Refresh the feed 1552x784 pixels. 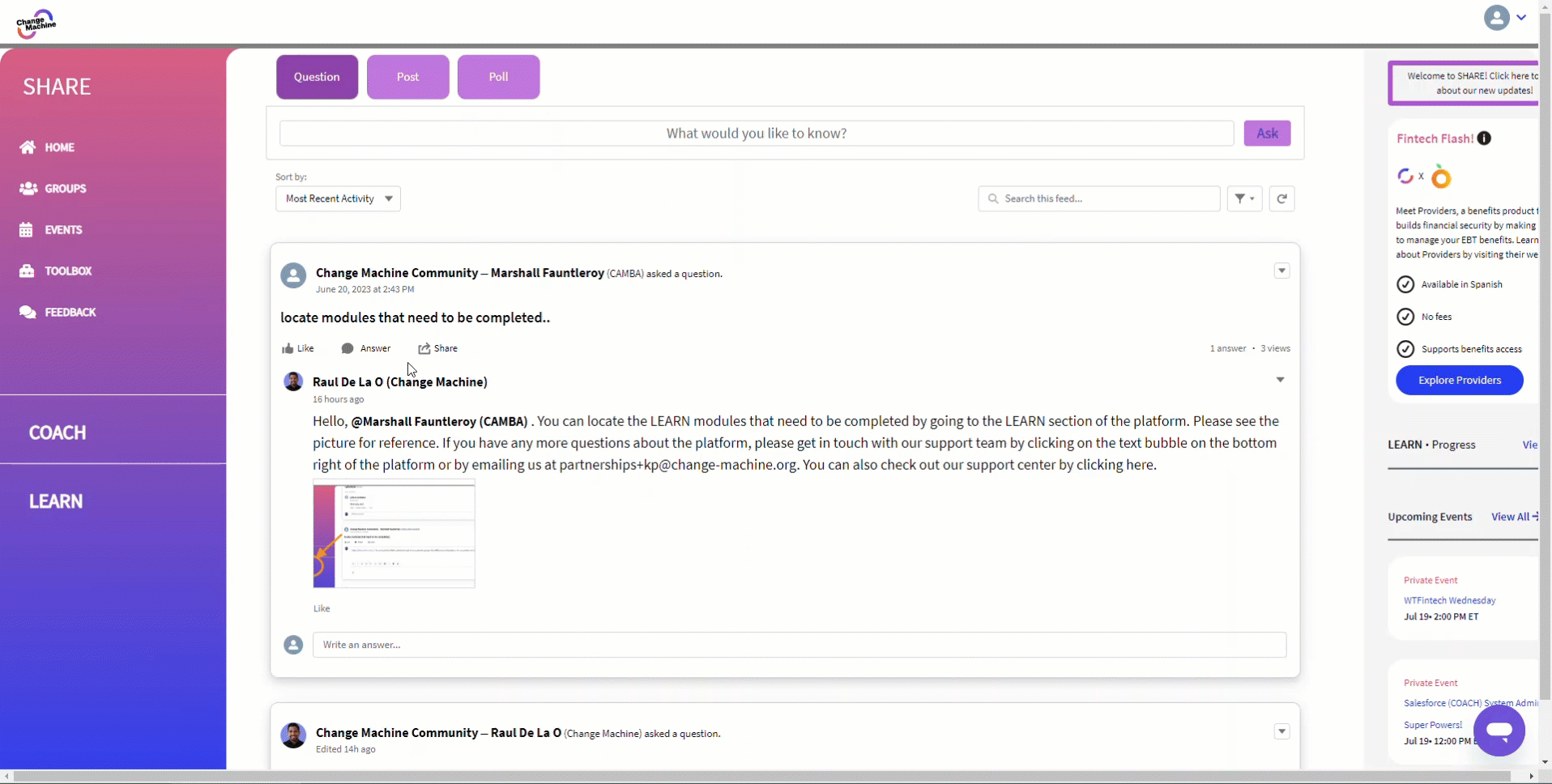(x=1281, y=199)
